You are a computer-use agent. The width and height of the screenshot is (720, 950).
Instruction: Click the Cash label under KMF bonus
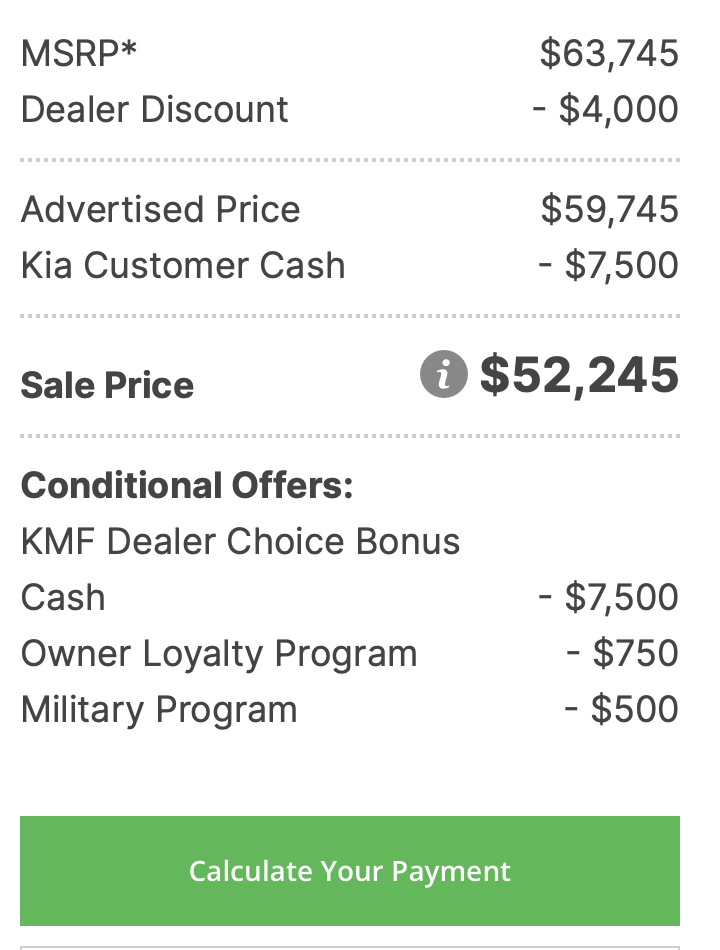tap(63, 597)
